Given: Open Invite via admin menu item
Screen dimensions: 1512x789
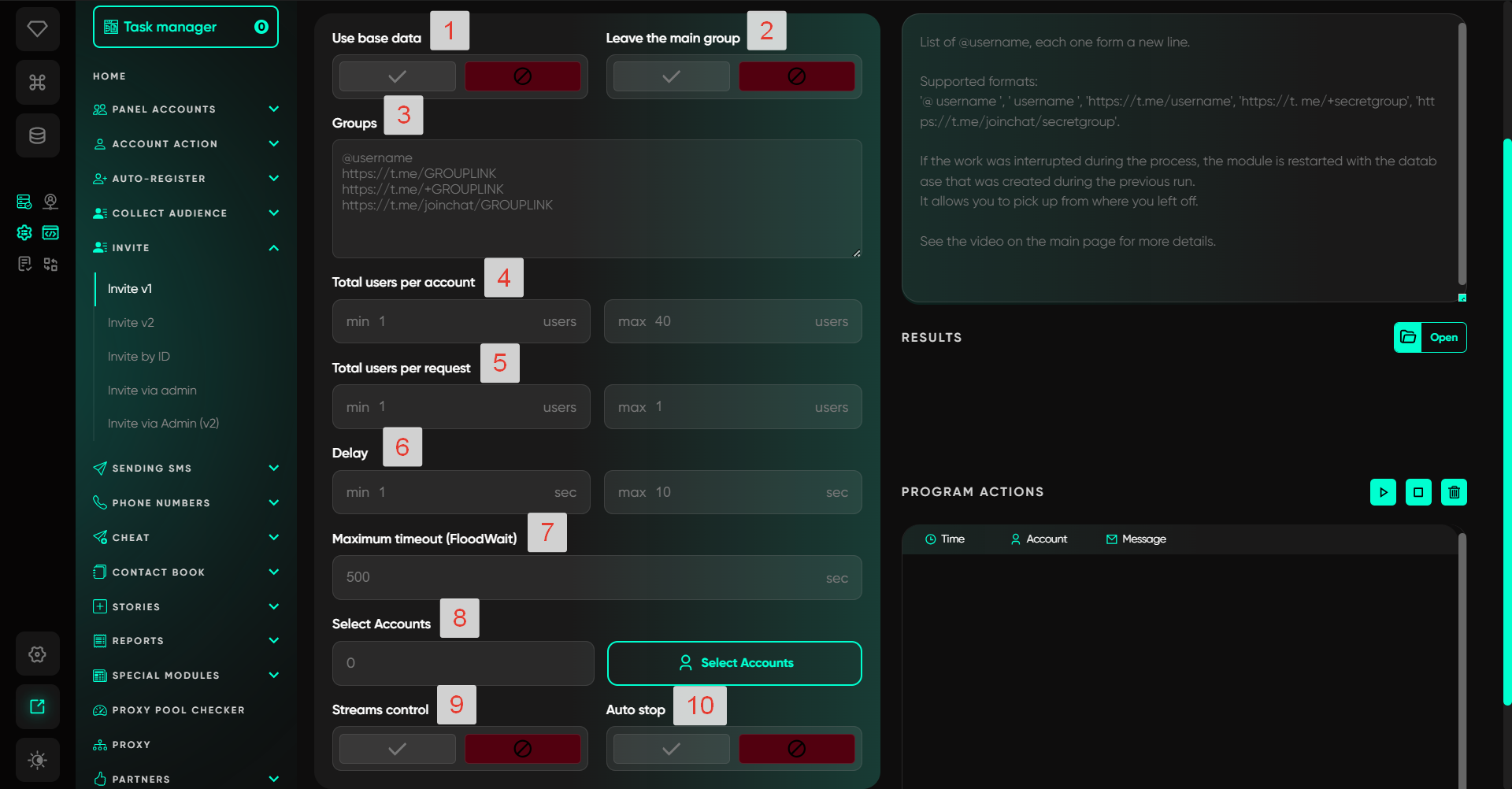Looking at the screenshot, I should coord(152,391).
